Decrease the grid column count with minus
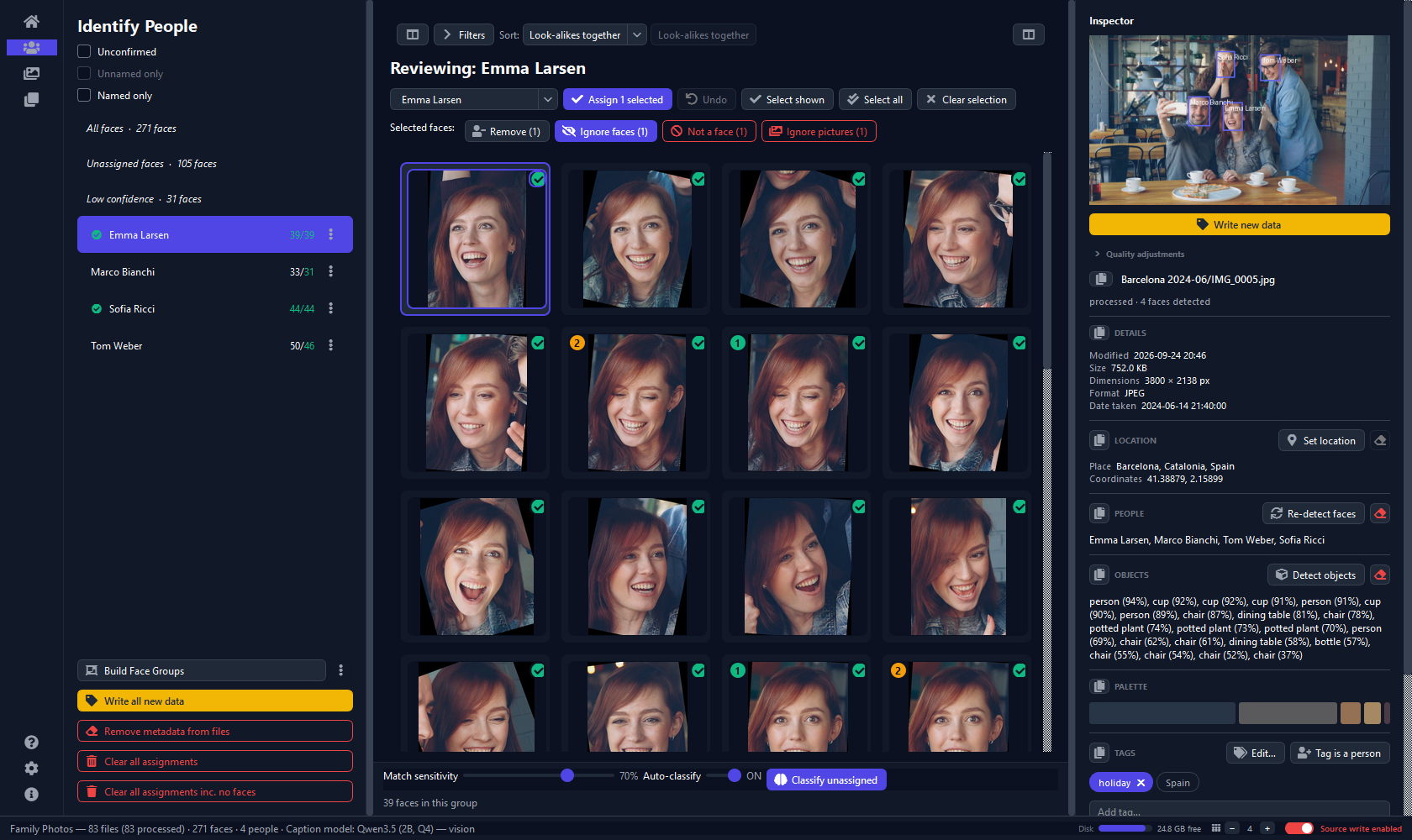This screenshot has height=840, width=1412. [1232, 828]
